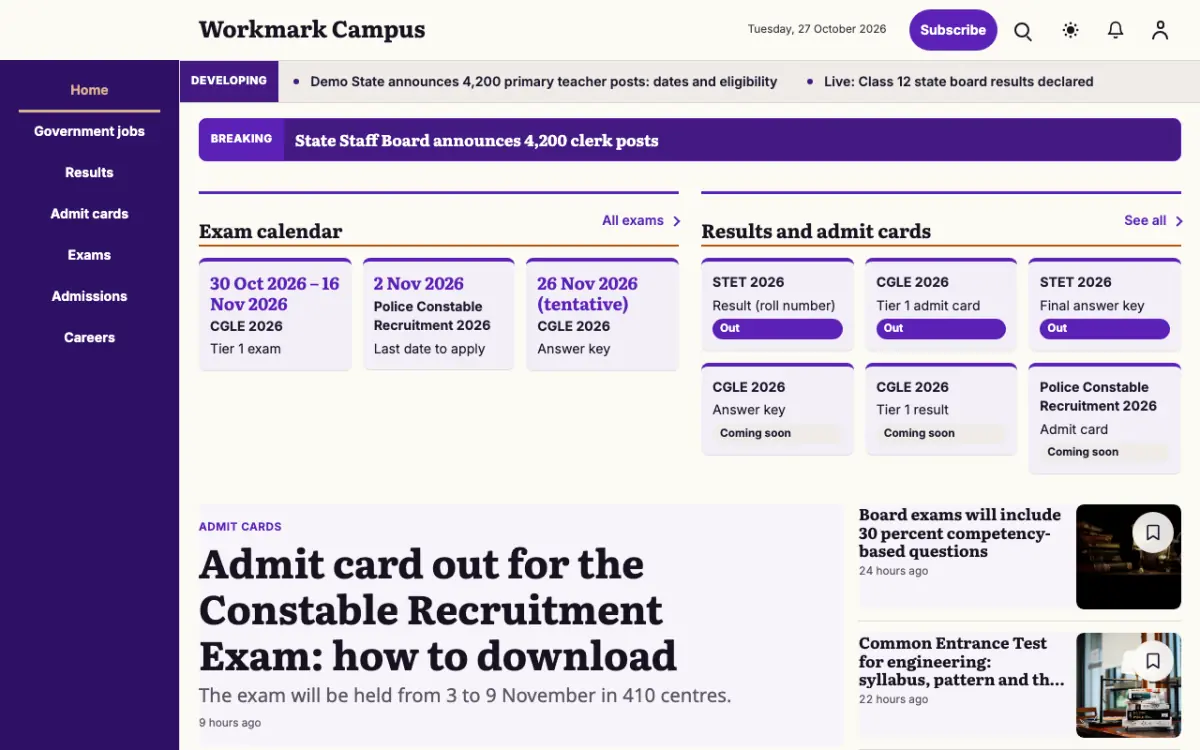Open Board exams competency-based questions headline
The width and height of the screenshot is (1200, 750).
960,533
